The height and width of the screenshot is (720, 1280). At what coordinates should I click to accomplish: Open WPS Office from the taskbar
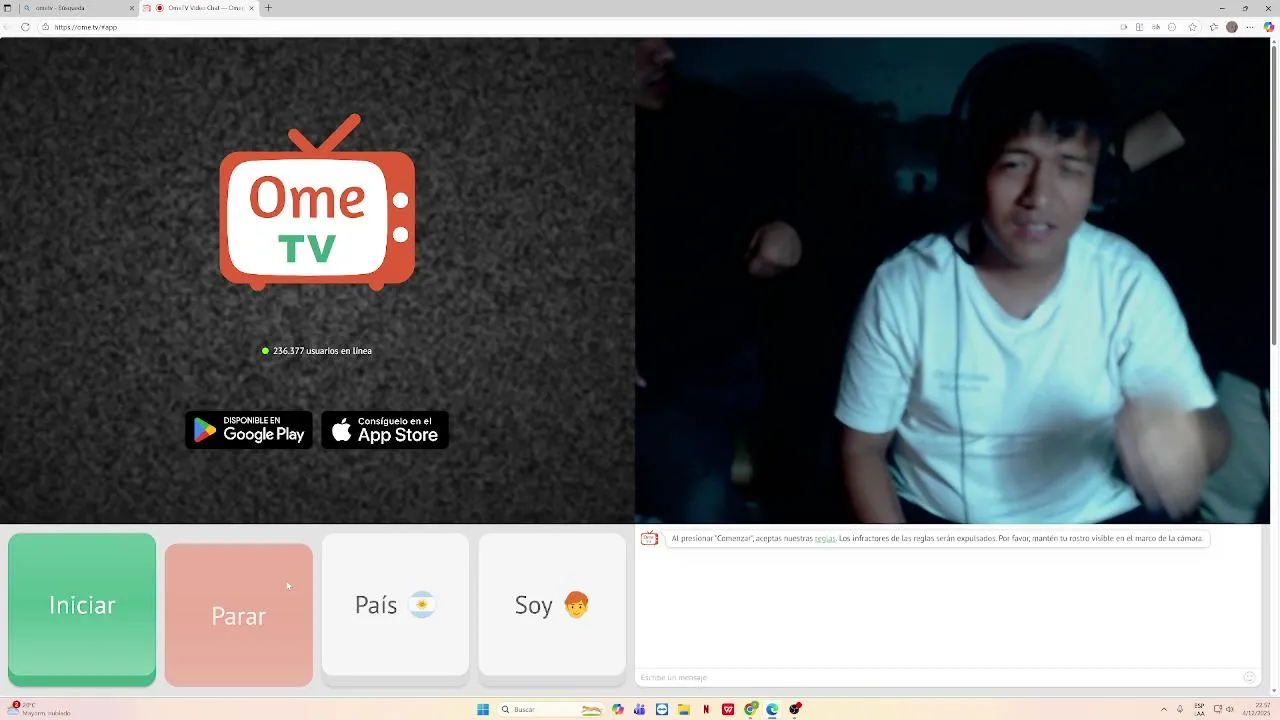click(728, 709)
